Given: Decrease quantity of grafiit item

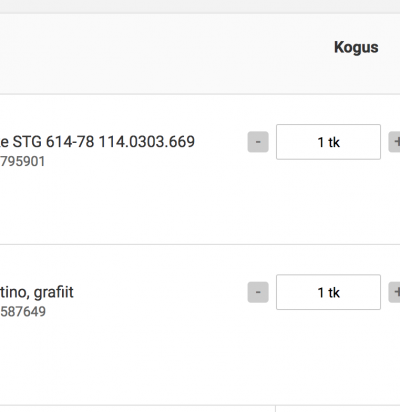Looking at the screenshot, I should point(258,292).
